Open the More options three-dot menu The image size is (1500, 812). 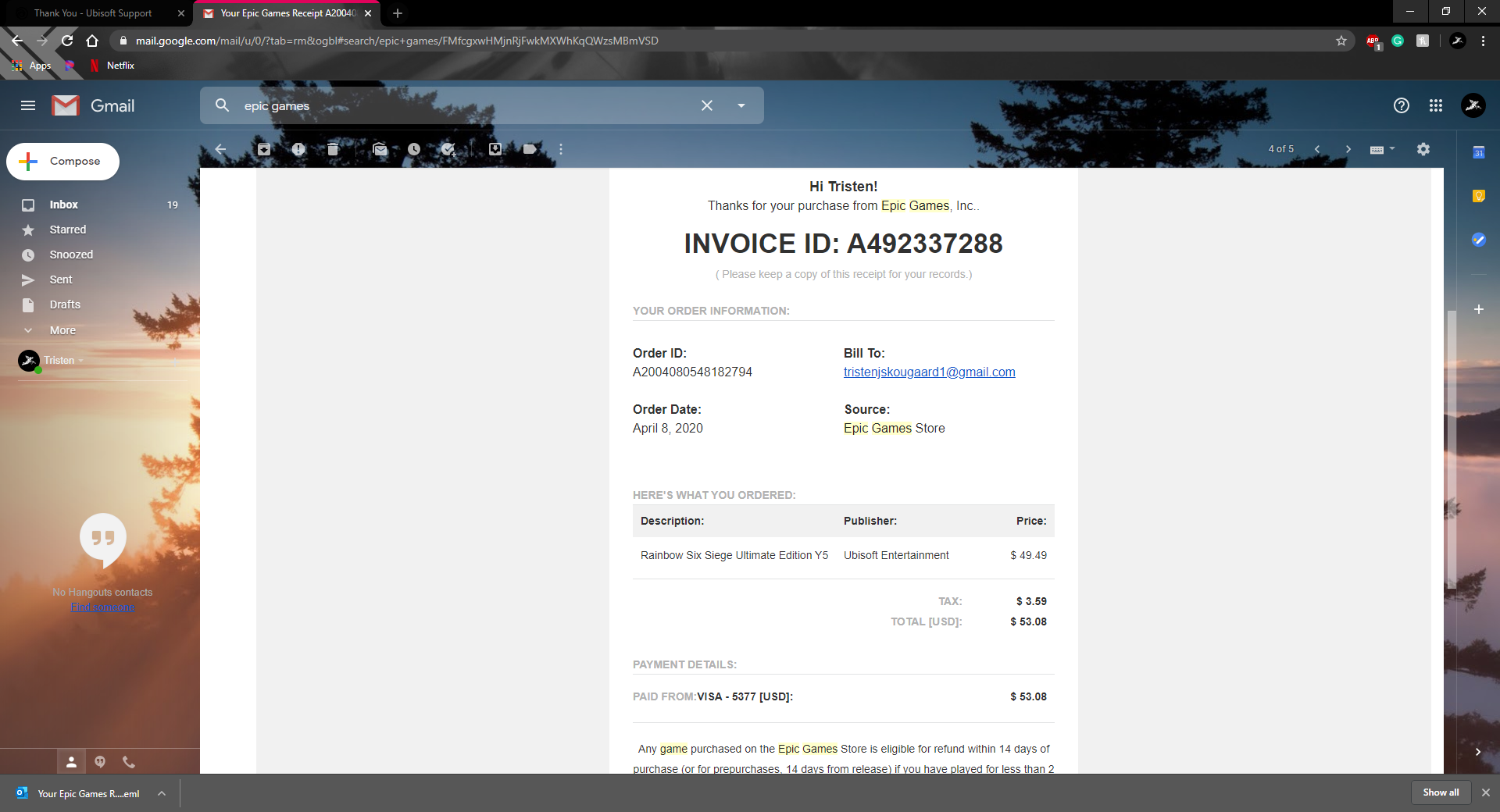[x=561, y=149]
